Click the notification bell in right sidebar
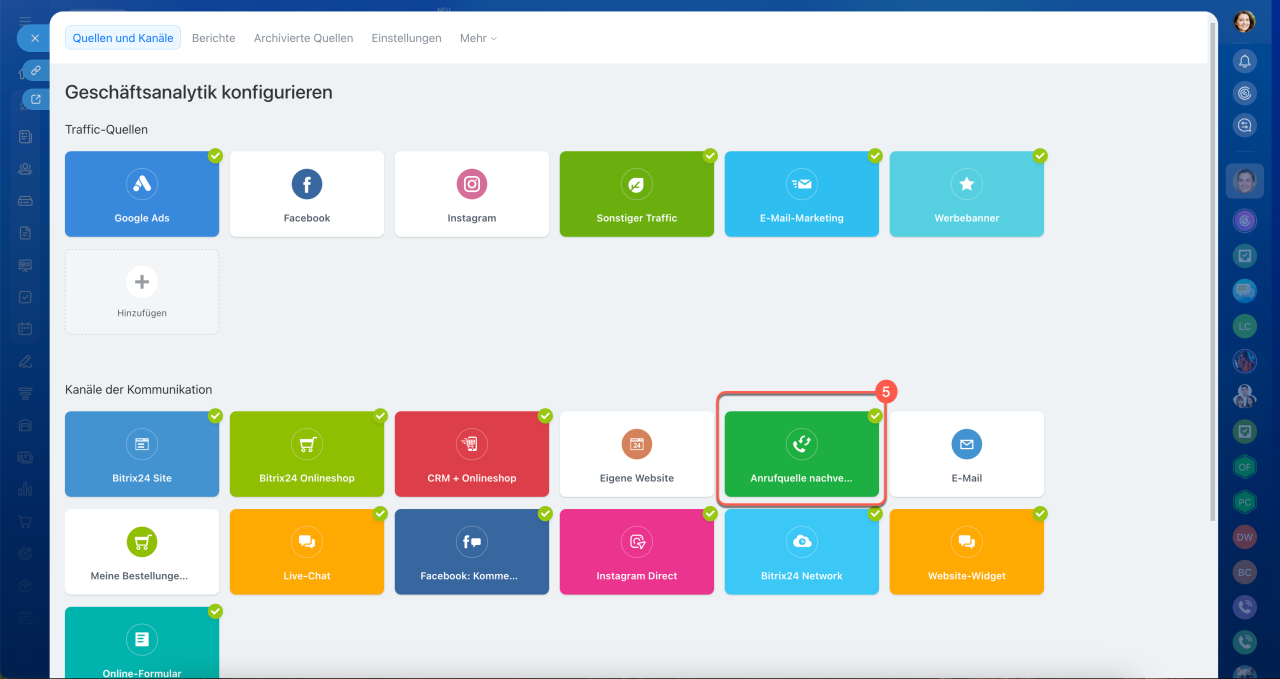The height and width of the screenshot is (679, 1280). click(x=1244, y=61)
